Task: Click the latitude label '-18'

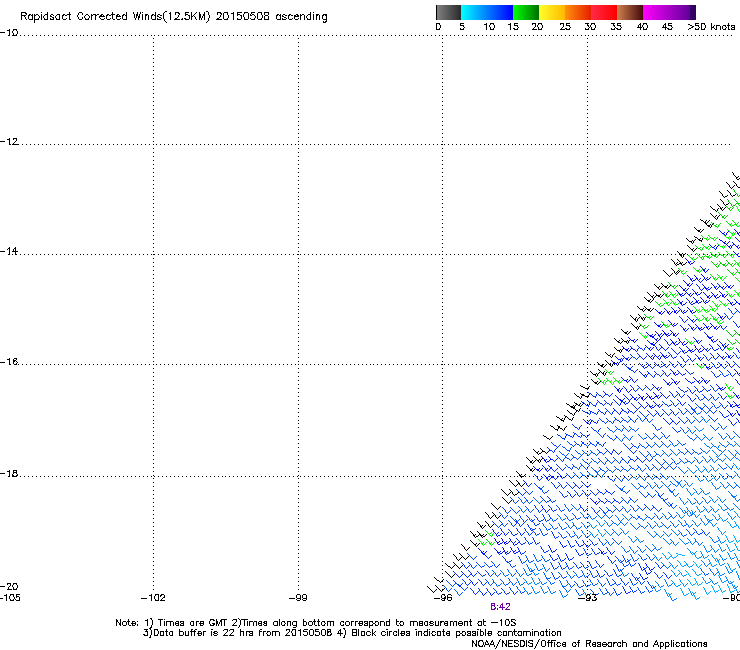Action: tap(9, 473)
